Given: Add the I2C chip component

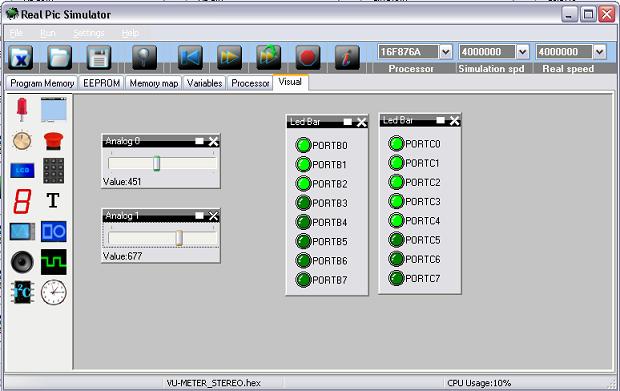Looking at the screenshot, I should (x=22, y=292).
